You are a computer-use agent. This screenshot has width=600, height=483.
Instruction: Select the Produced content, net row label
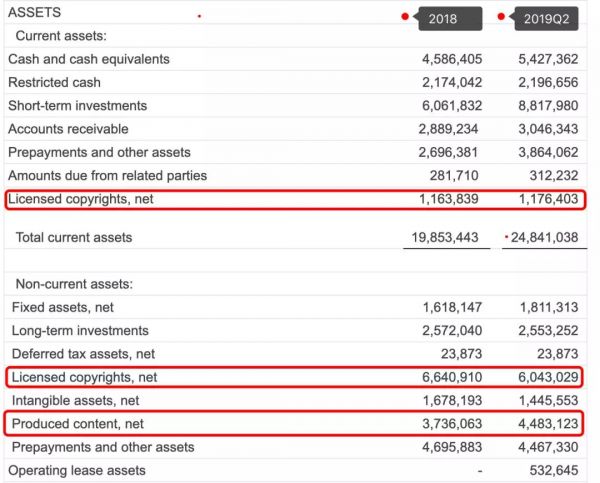[78, 424]
